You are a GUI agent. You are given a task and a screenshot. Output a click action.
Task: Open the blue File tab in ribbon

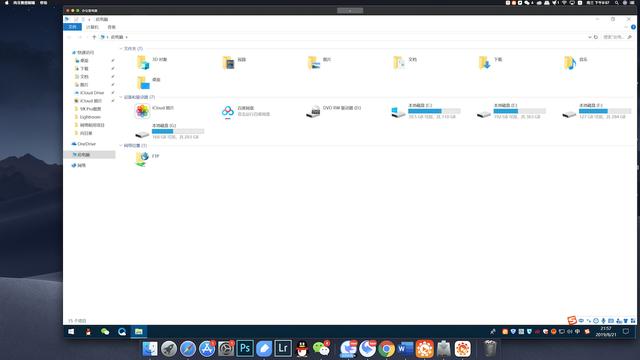73,27
